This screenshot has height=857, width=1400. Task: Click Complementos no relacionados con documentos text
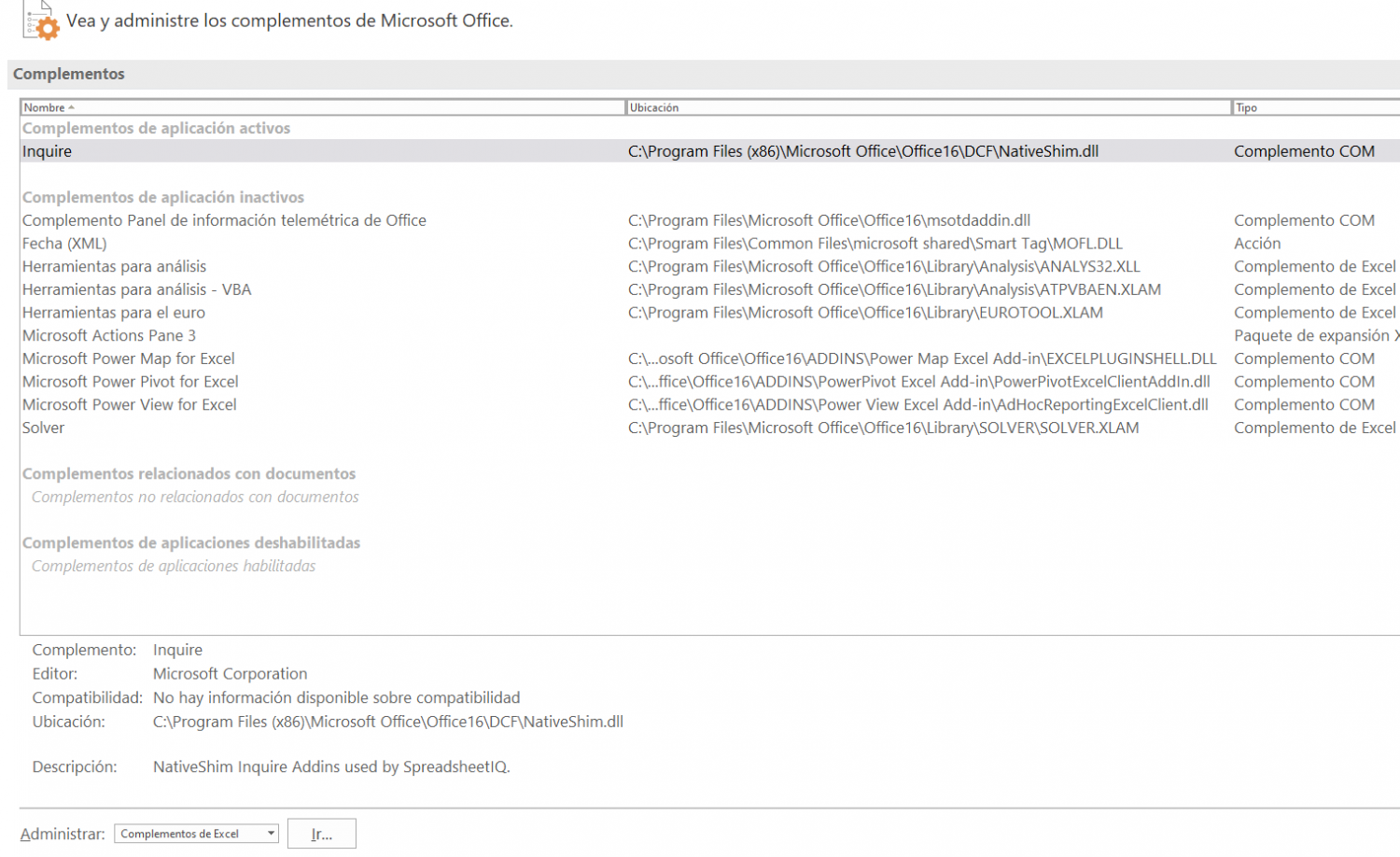[x=195, y=497]
